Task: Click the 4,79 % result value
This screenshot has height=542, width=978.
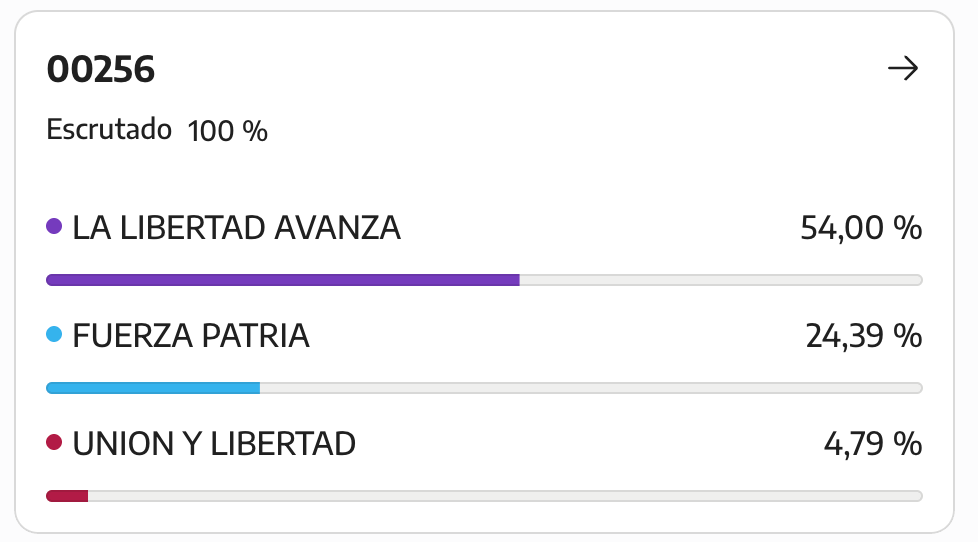Action: point(873,443)
